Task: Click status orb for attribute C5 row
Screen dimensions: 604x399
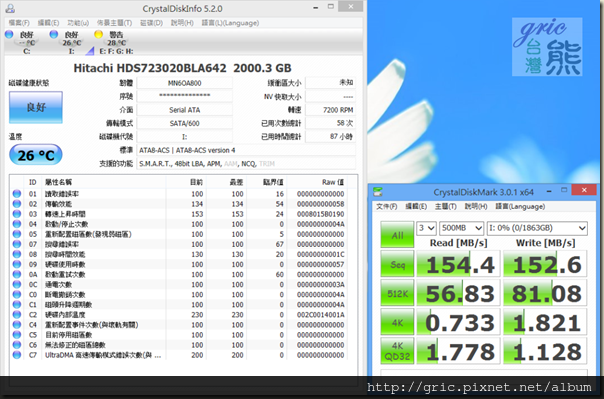Action: 17,335
